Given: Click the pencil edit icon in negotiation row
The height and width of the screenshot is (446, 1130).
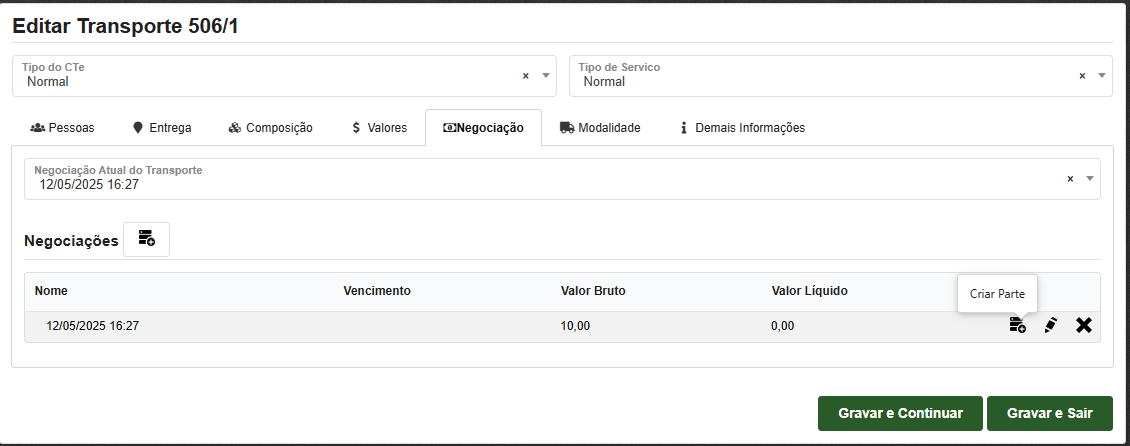Looking at the screenshot, I should click(x=1050, y=325).
